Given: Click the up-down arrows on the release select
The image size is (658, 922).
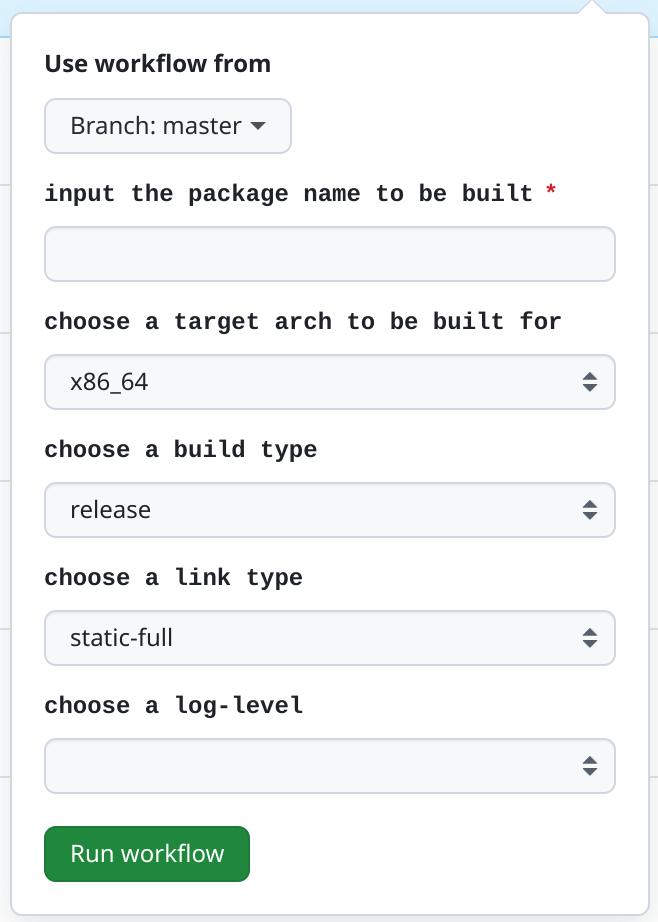Looking at the screenshot, I should (590, 510).
